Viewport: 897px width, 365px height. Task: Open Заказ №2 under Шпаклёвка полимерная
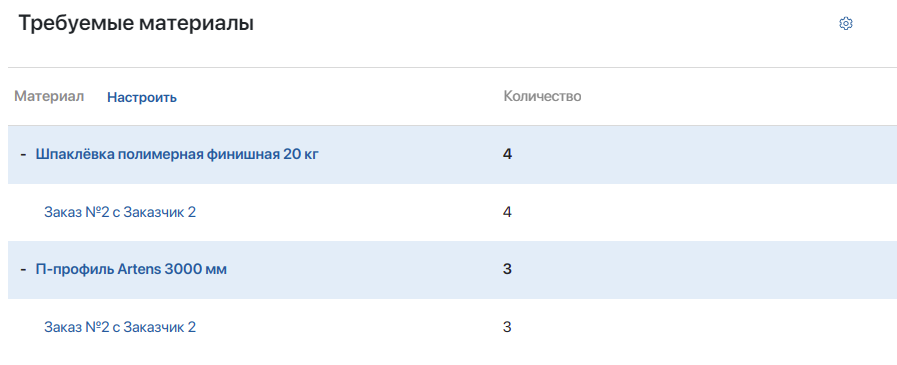(120, 212)
